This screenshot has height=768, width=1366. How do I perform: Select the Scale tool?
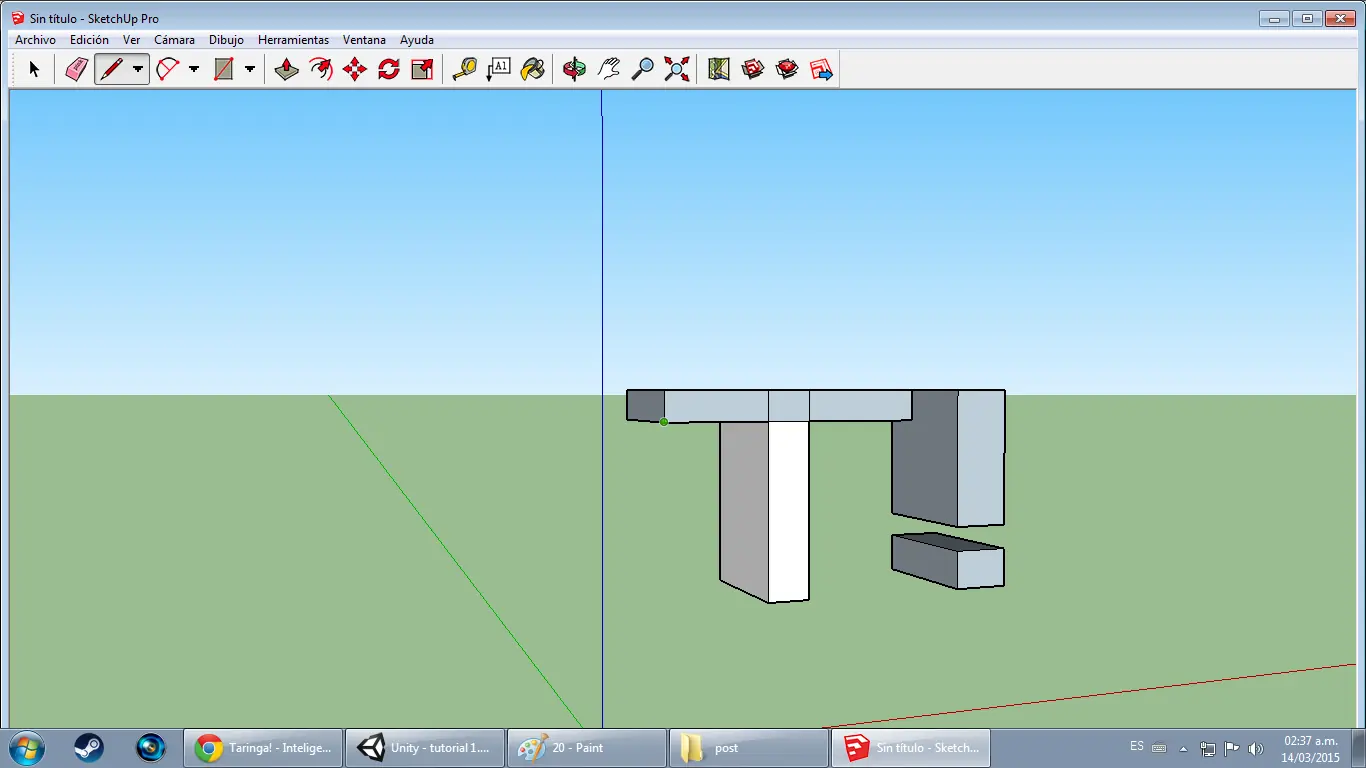422,69
